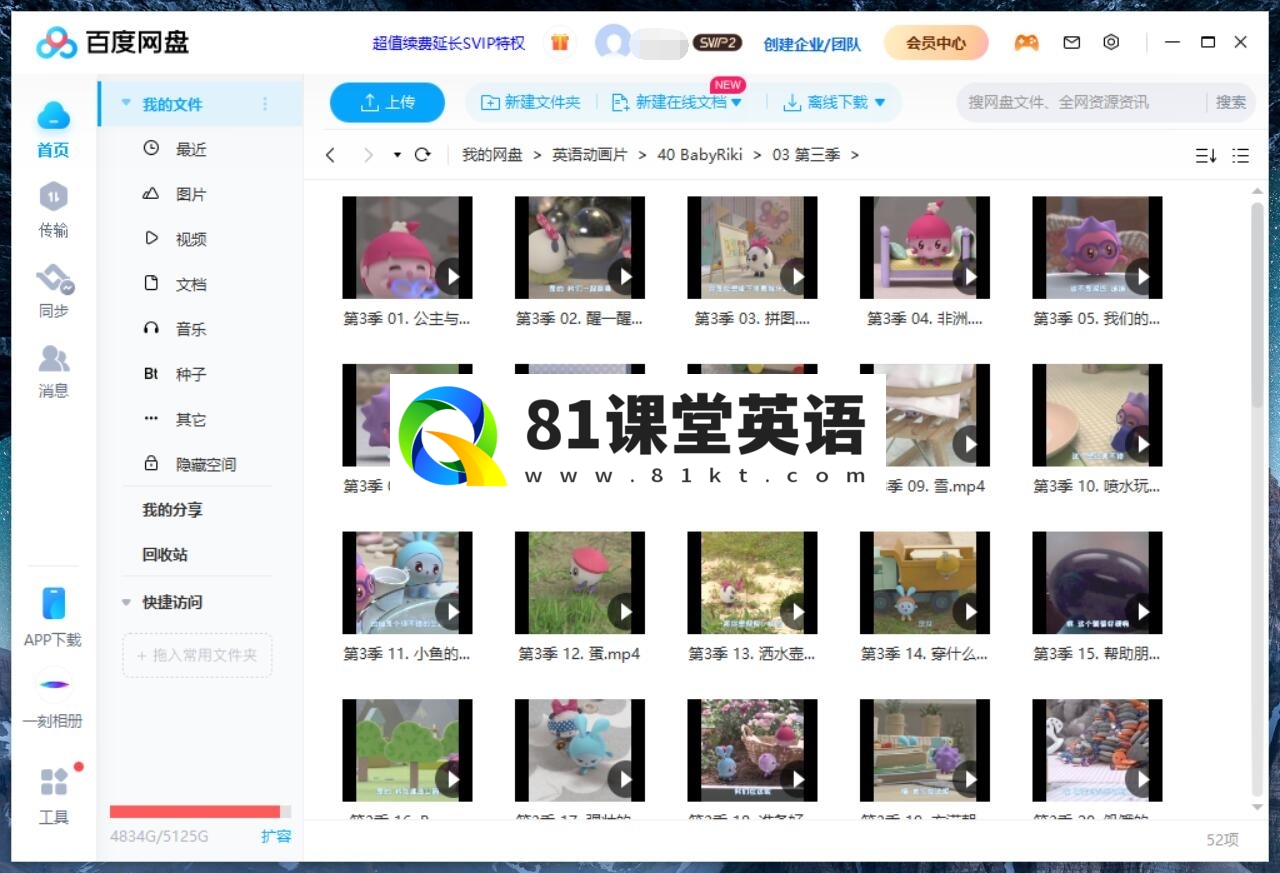1280x873 pixels.
Task: Click the 搜索 search button
Action: [1231, 102]
